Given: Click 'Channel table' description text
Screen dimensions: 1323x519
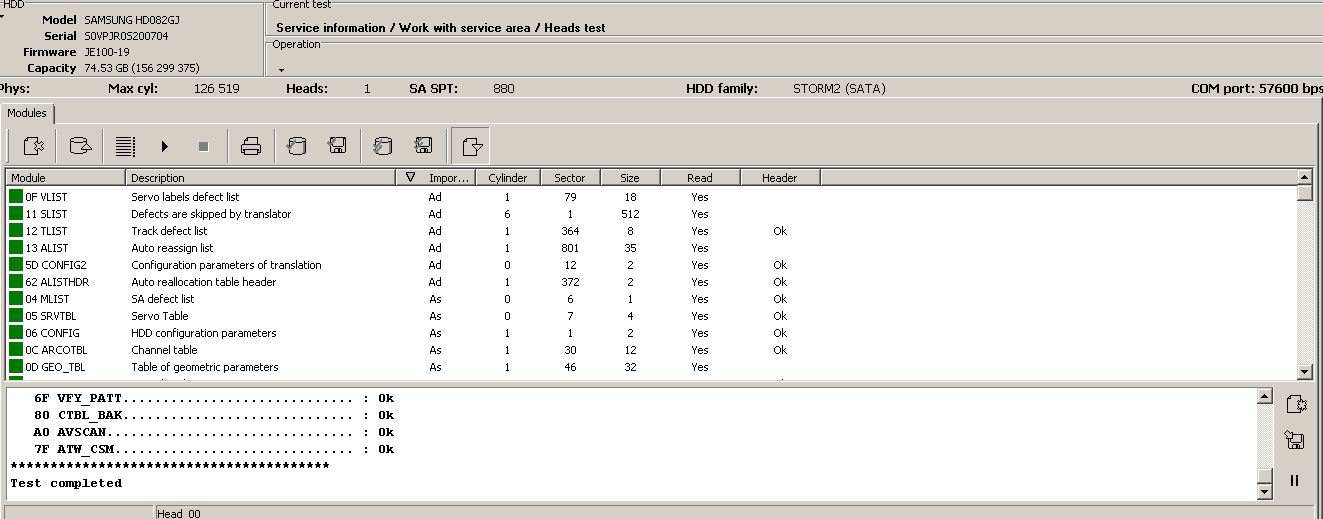Looking at the screenshot, I should [164, 350].
